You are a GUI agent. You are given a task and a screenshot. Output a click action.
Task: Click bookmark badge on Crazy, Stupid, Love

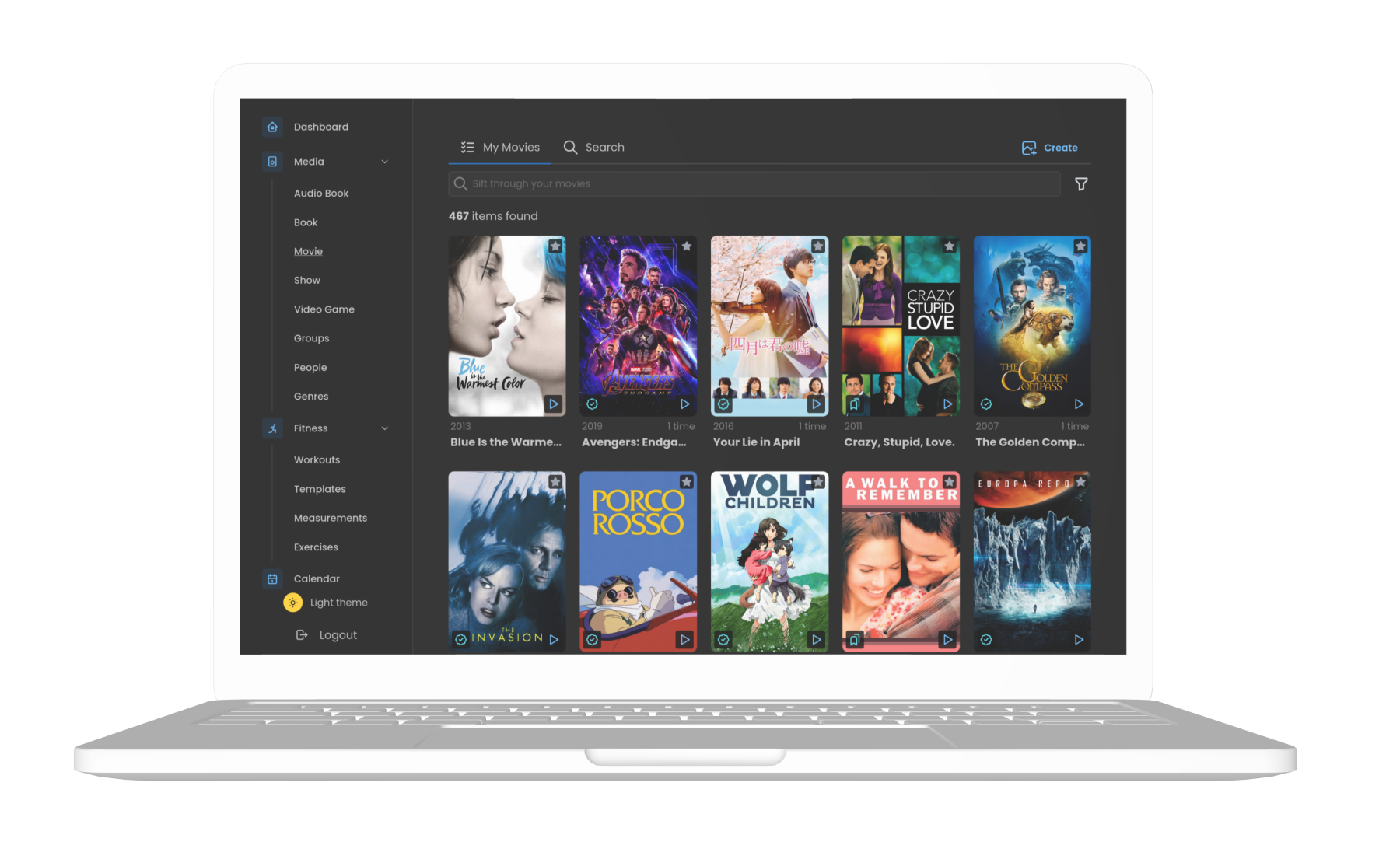tap(855, 404)
